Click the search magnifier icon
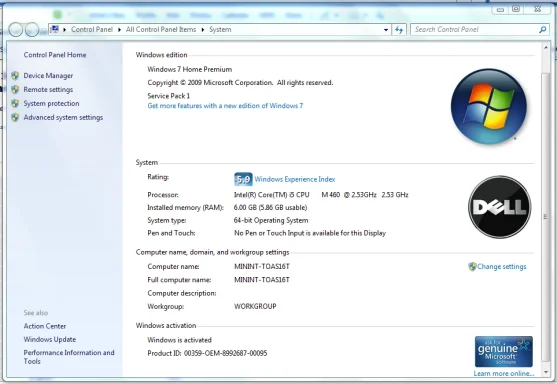 542,29
